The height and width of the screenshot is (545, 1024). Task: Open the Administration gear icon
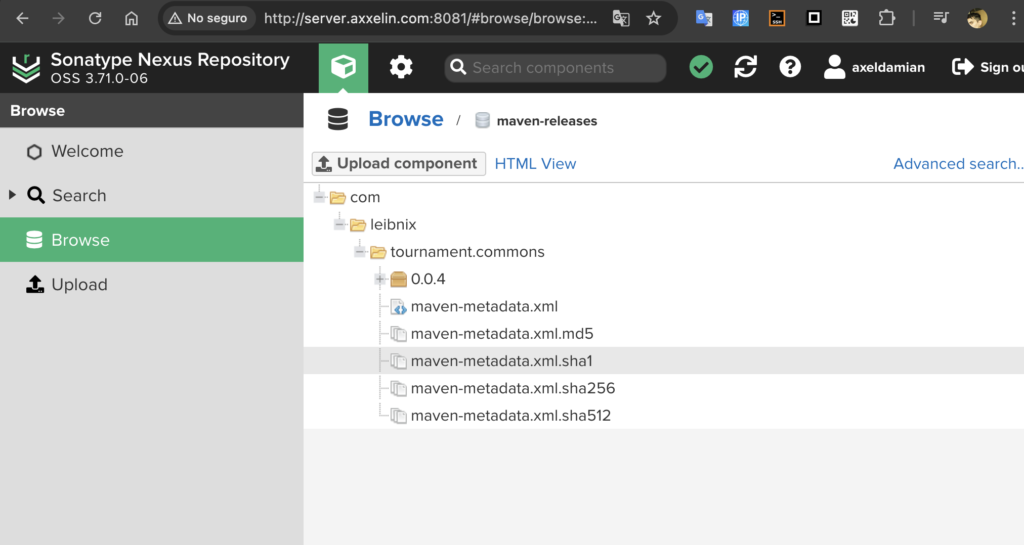click(401, 68)
